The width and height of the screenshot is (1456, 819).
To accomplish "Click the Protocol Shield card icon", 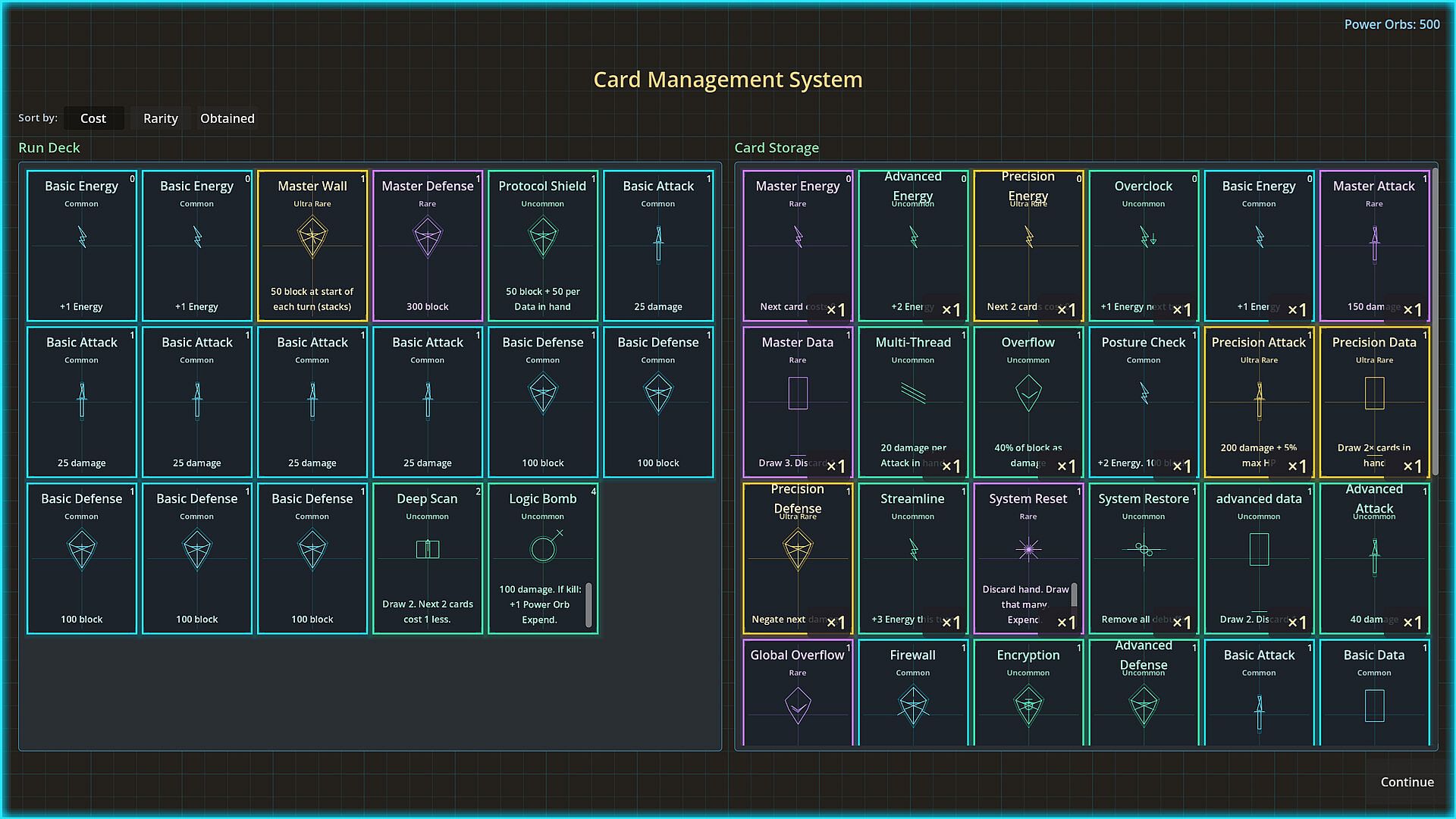I will [x=542, y=237].
